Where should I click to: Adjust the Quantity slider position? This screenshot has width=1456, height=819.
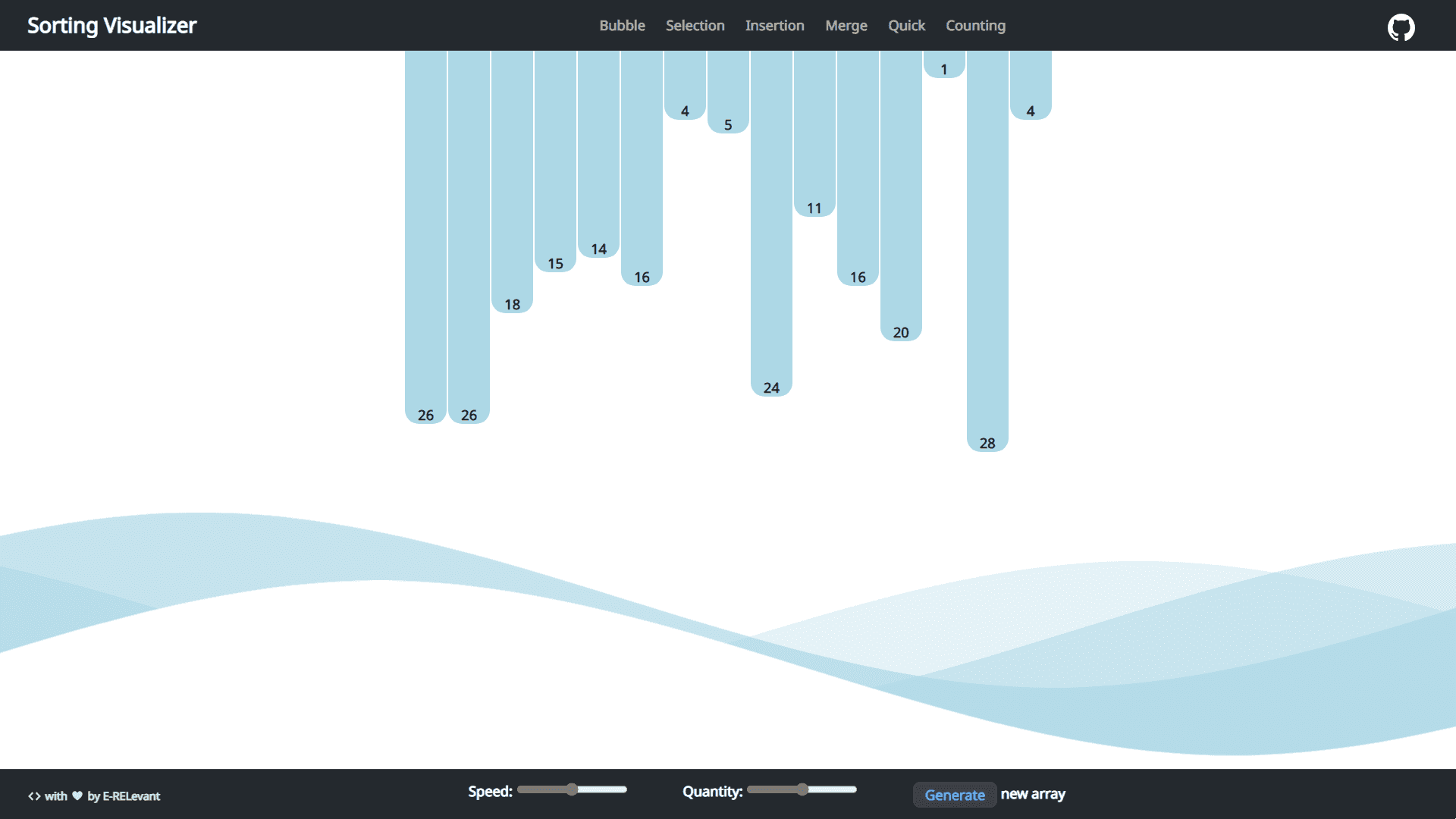[x=803, y=790]
